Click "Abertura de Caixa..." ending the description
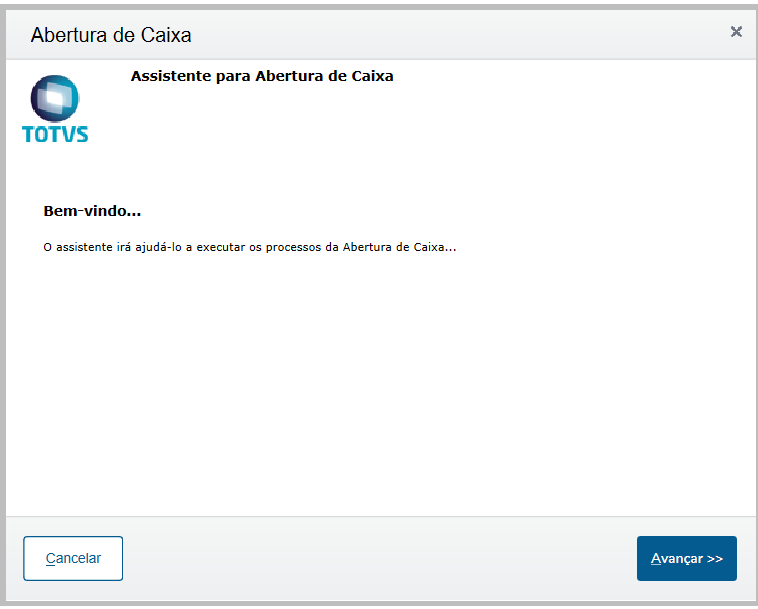This screenshot has width=758, height=609. [x=399, y=246]
